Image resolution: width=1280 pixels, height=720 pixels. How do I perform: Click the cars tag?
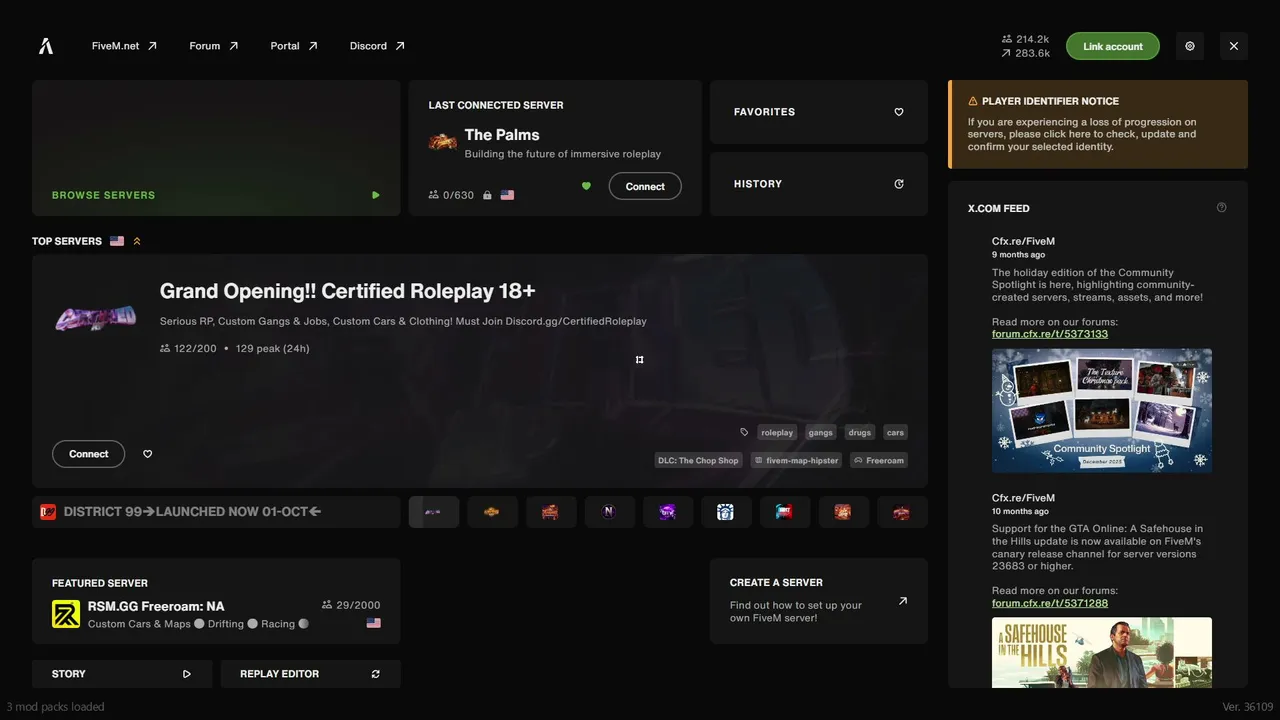coord(895,432)
